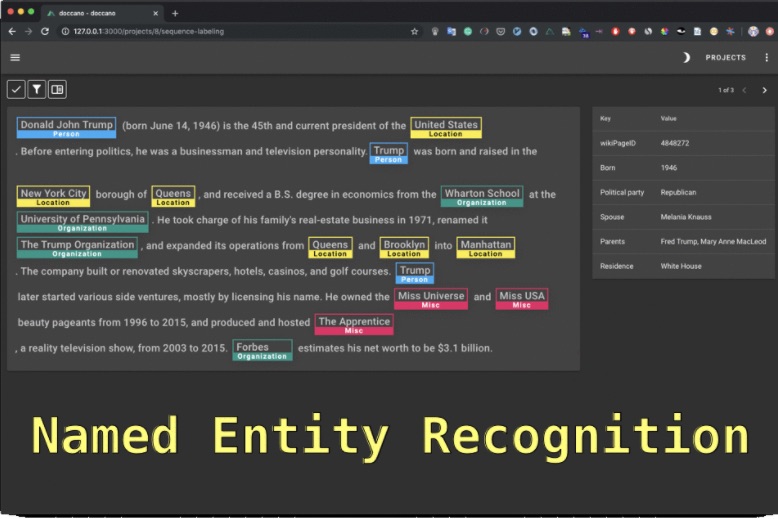
Task: Open a new browser tab
Action: [x=175, y=12]
